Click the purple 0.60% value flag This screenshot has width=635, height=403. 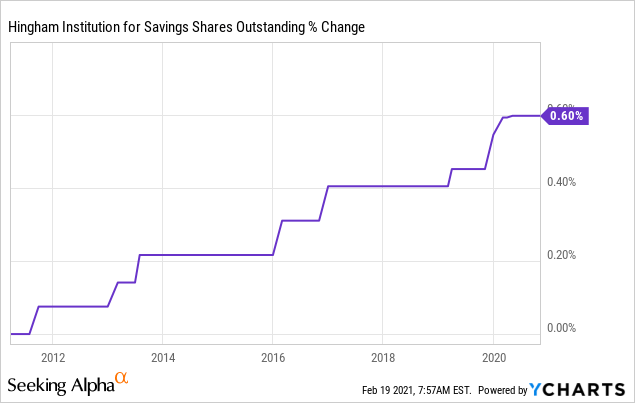[x=566, y=116]
